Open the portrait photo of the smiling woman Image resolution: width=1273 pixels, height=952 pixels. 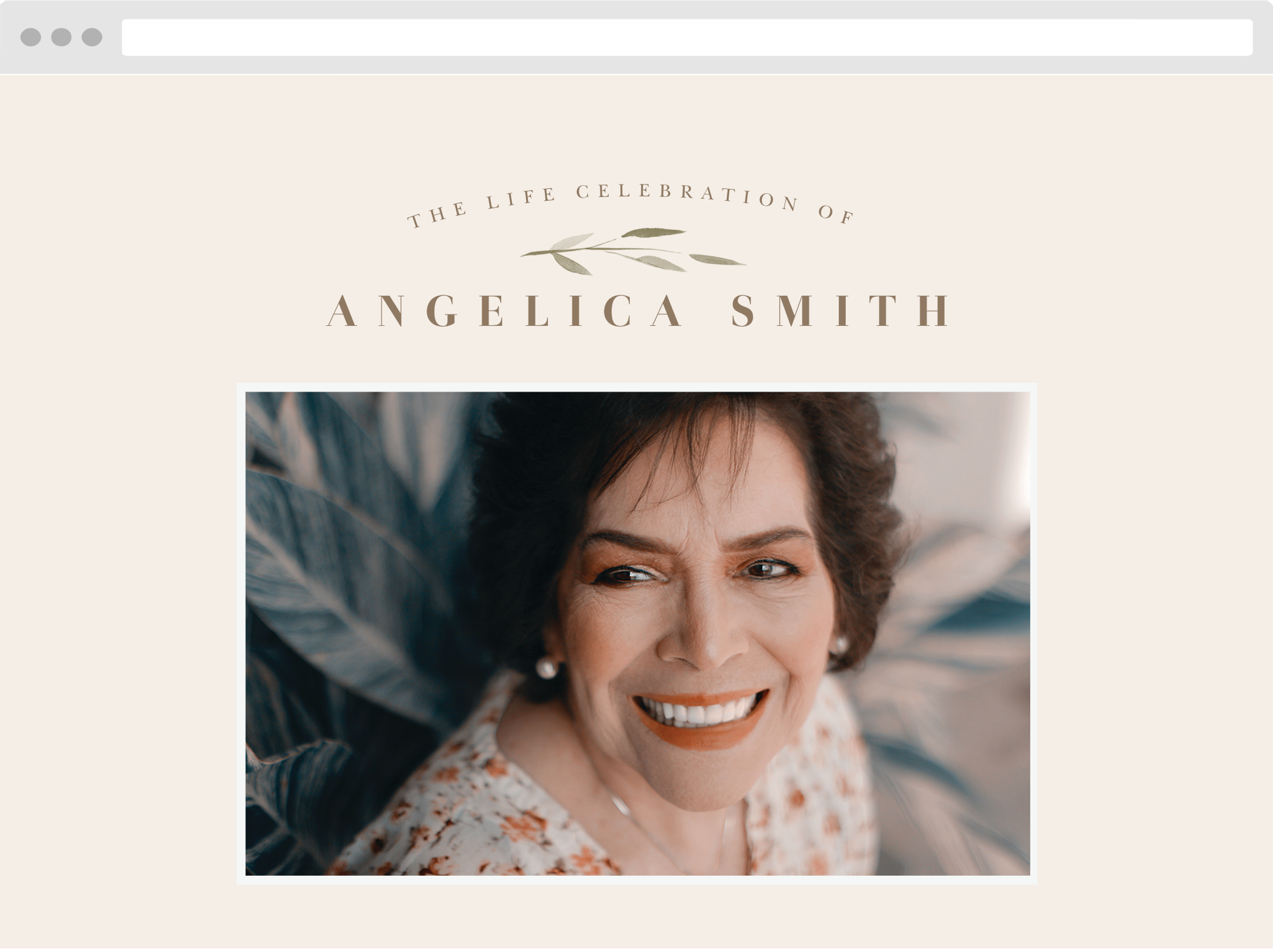[x=637, y=633]
